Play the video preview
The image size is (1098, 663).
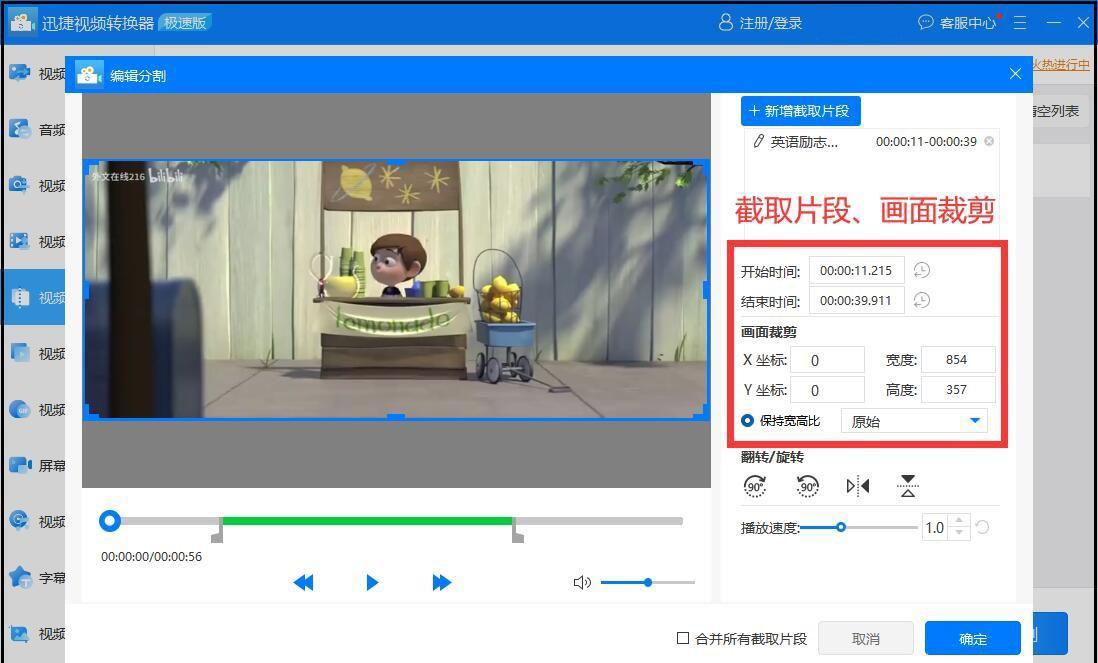tap(372, 582)
